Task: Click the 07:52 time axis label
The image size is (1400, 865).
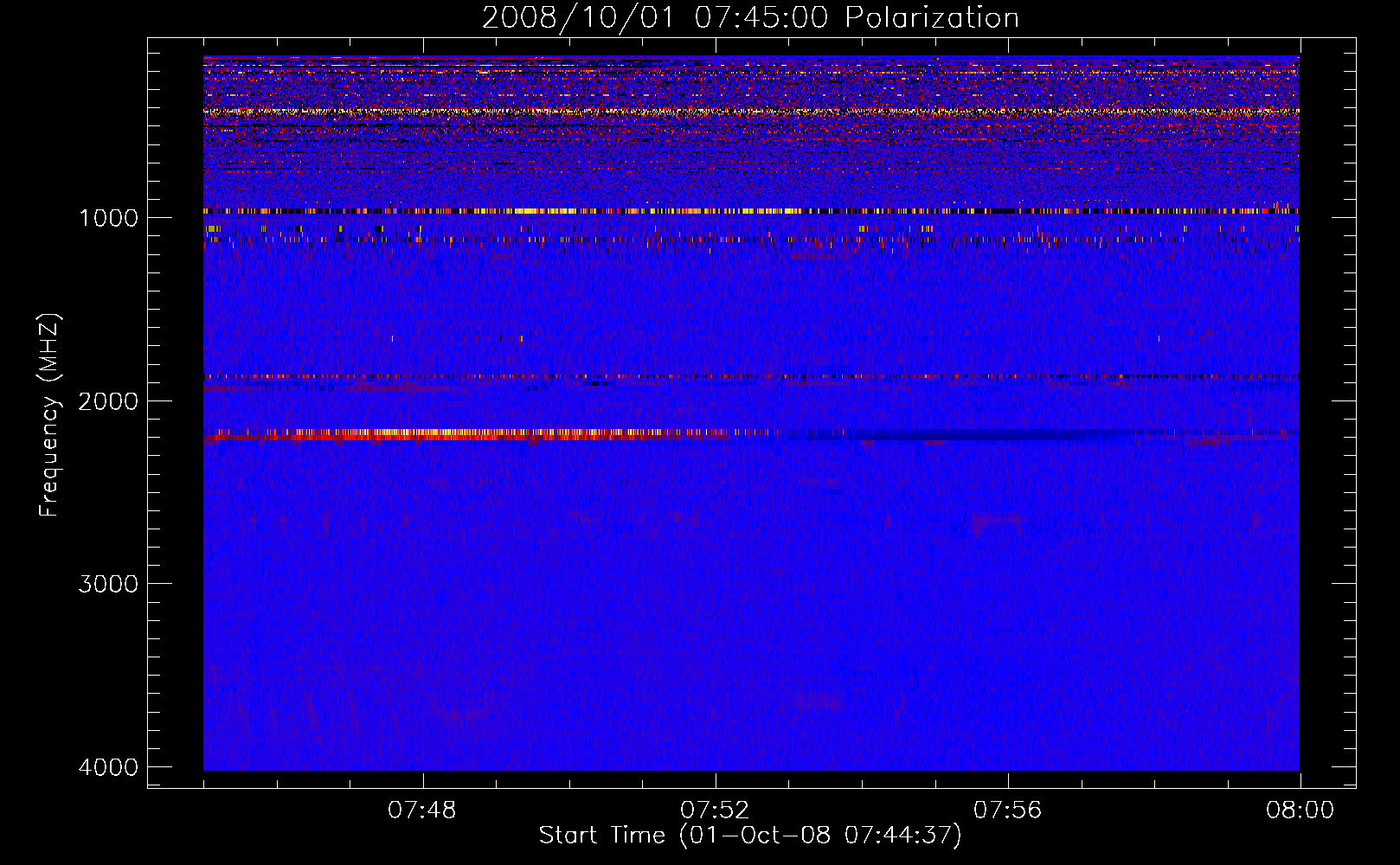Action: pos(715,811)
